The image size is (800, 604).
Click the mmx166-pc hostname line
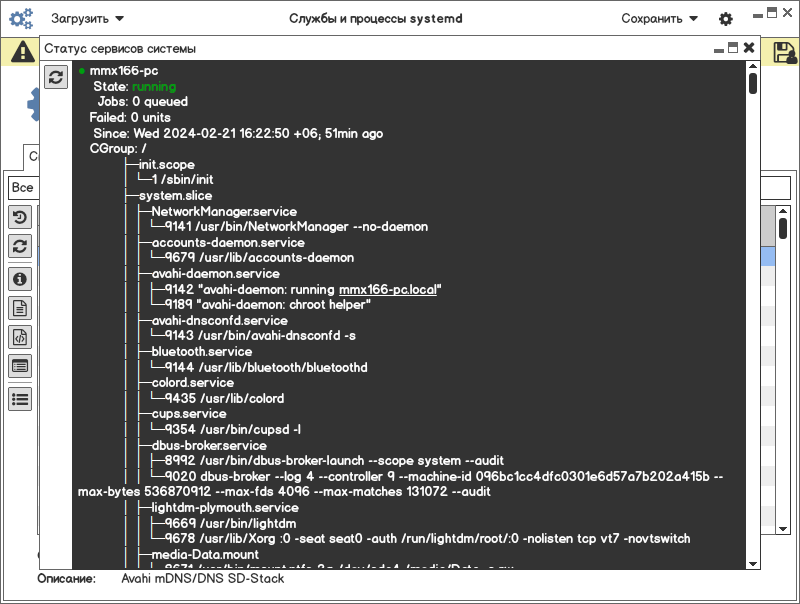pyautogui.click(x=124, y=71)
